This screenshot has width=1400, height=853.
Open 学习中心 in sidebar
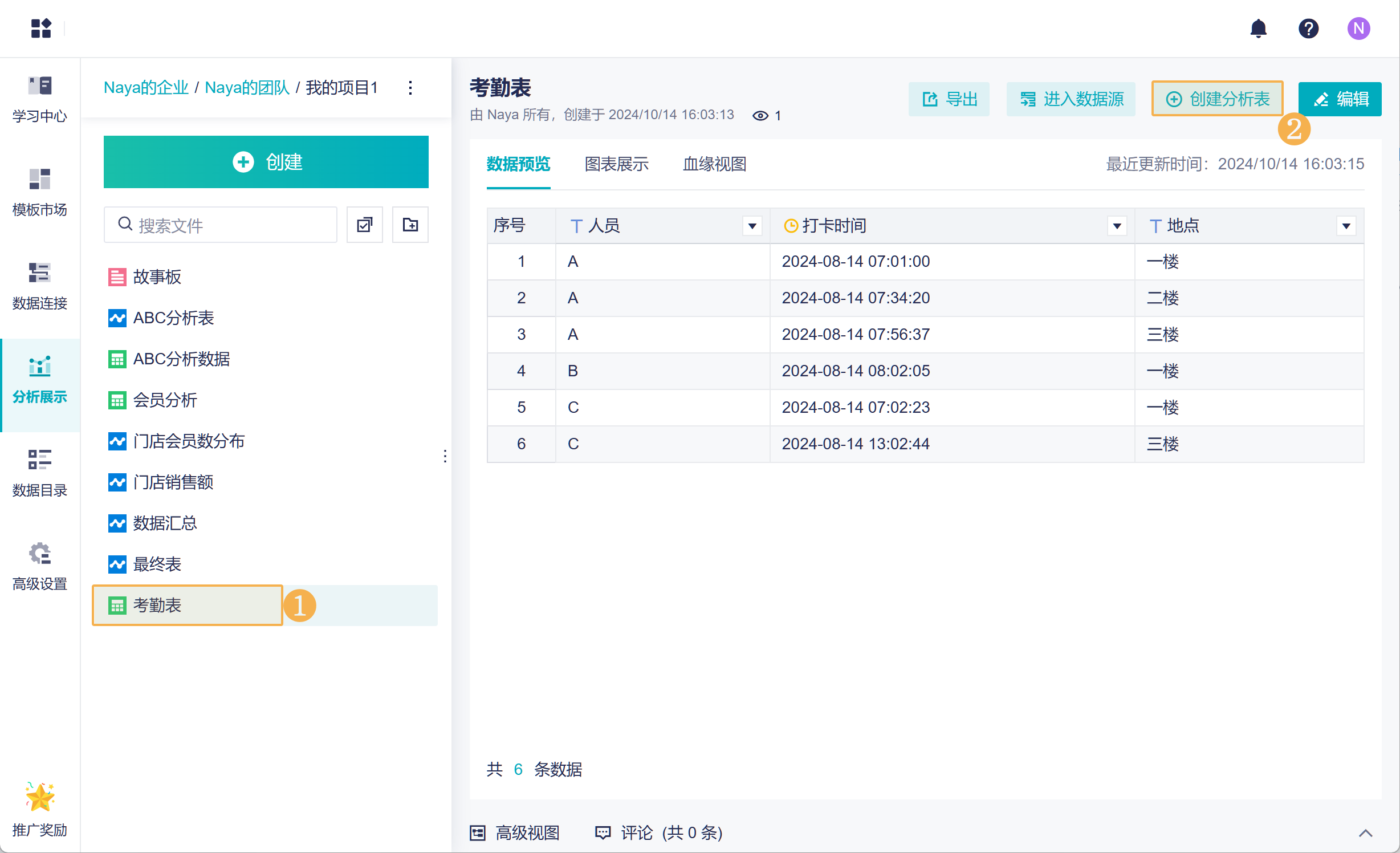[40, 99]
